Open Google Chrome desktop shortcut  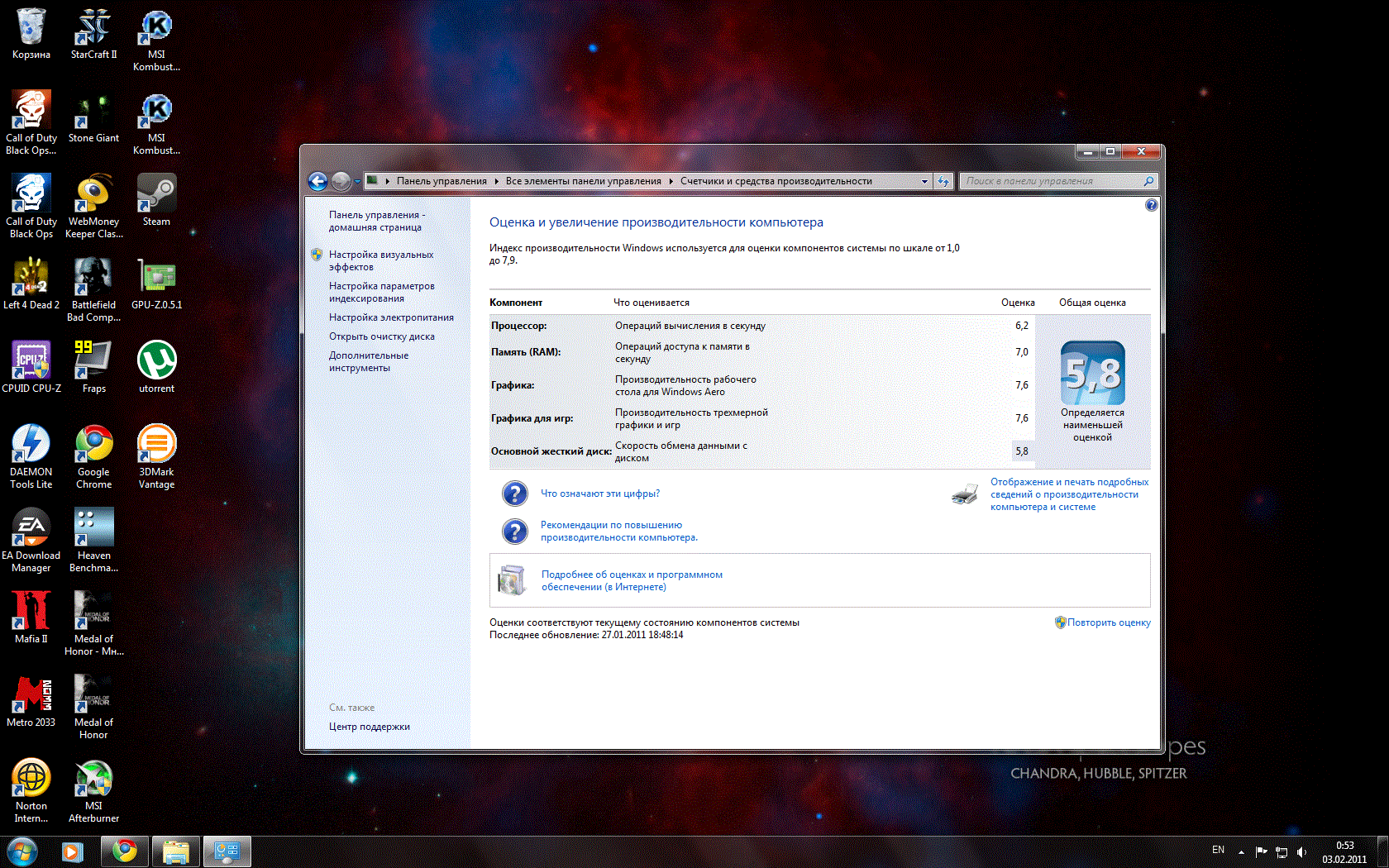pos(93,456)
